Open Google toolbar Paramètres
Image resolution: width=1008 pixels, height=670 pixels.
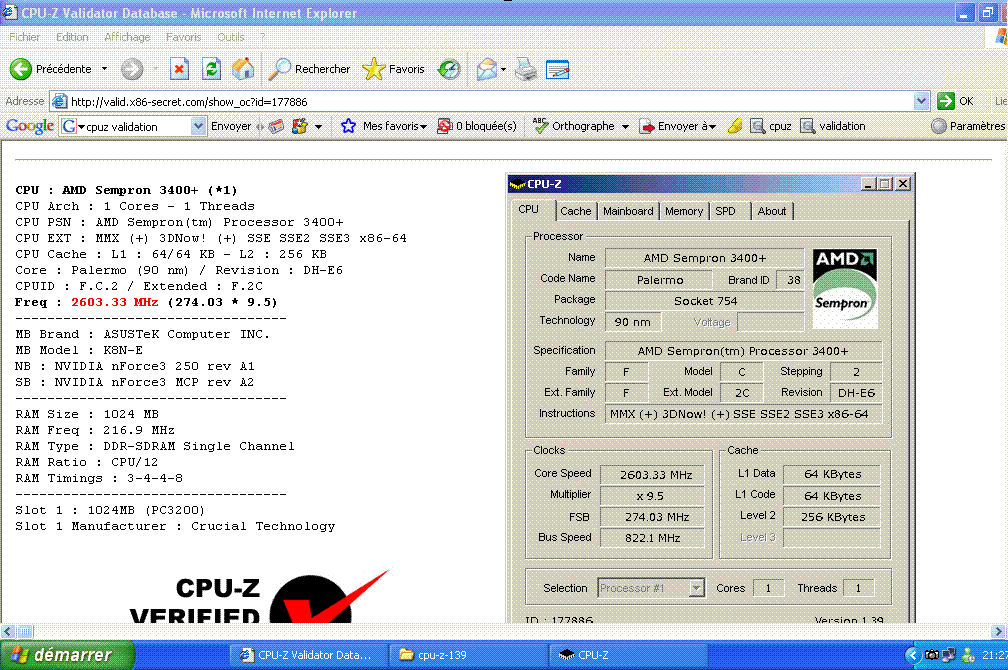coord(968,126)
